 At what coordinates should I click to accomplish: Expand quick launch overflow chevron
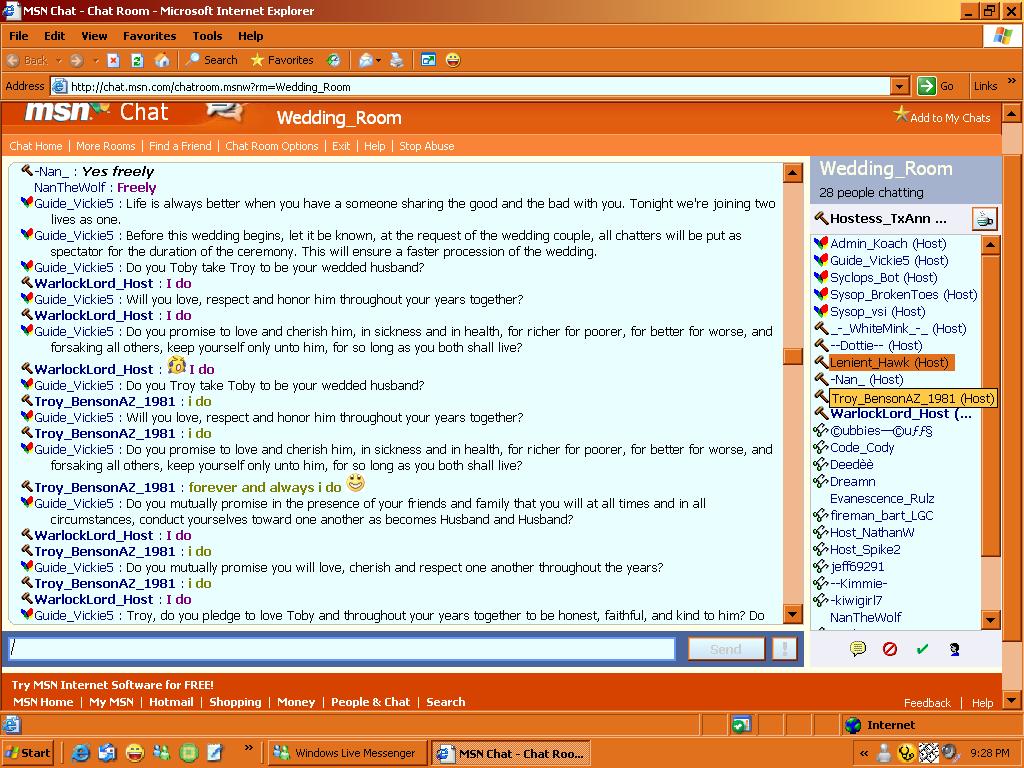point(248,747)
